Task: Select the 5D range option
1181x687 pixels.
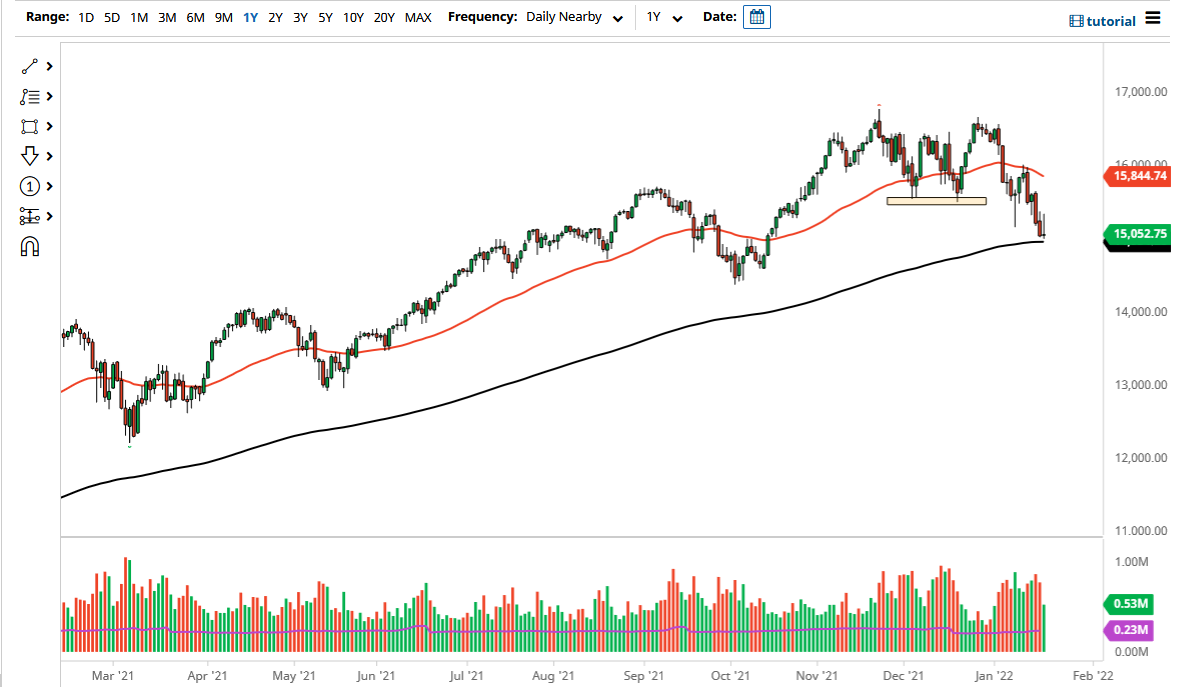Action: (111, 17)
